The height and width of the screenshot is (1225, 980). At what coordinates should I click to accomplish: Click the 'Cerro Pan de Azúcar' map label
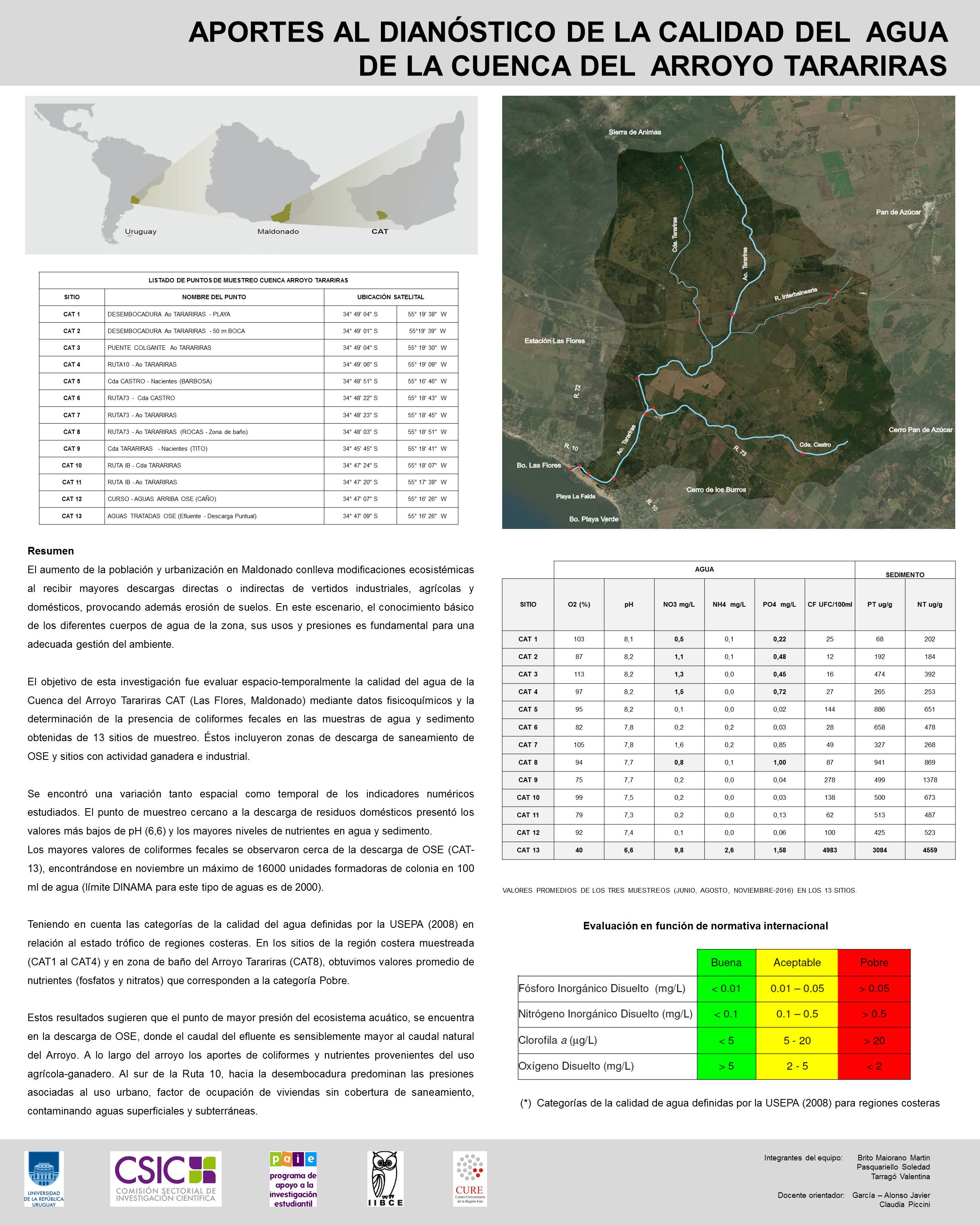tap(920, 430)
